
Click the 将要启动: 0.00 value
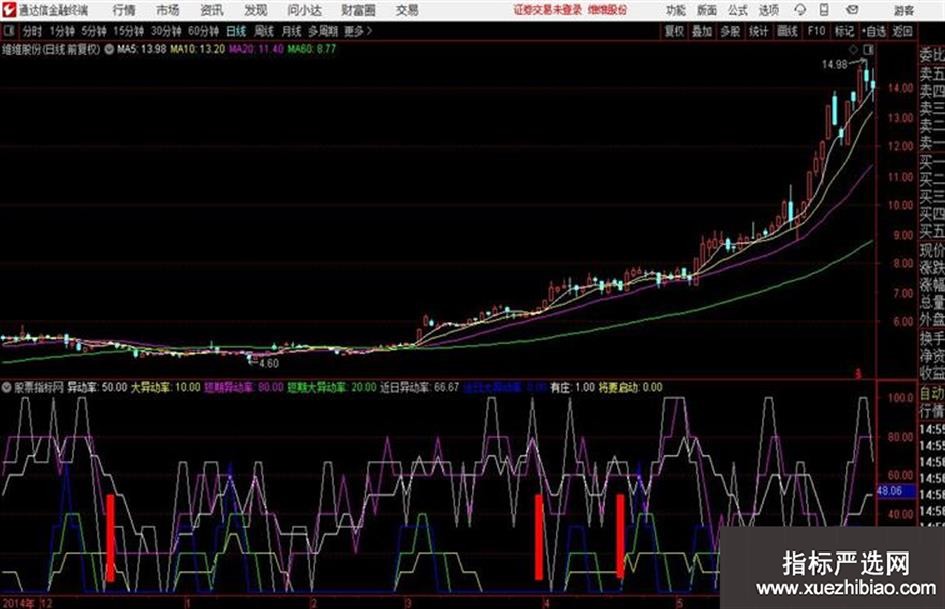[x=630, y=387]
